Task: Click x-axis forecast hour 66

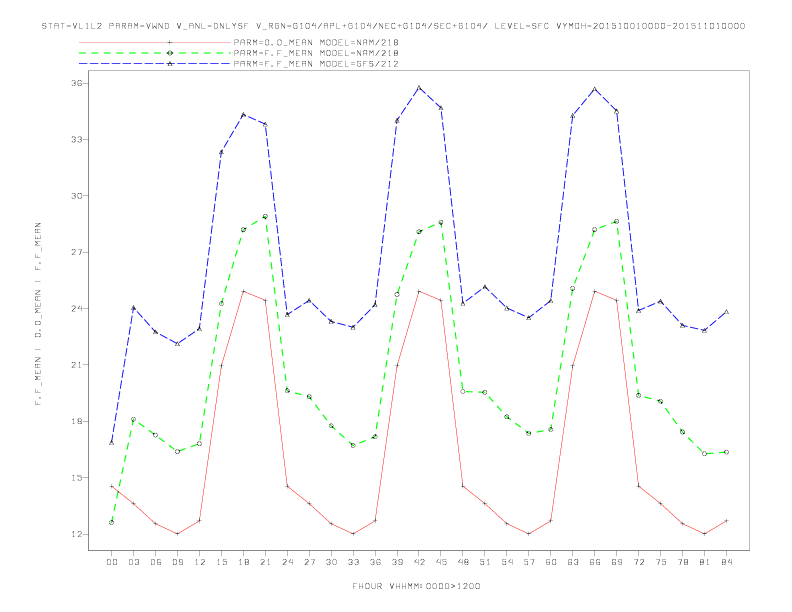Action: [595, 562]
